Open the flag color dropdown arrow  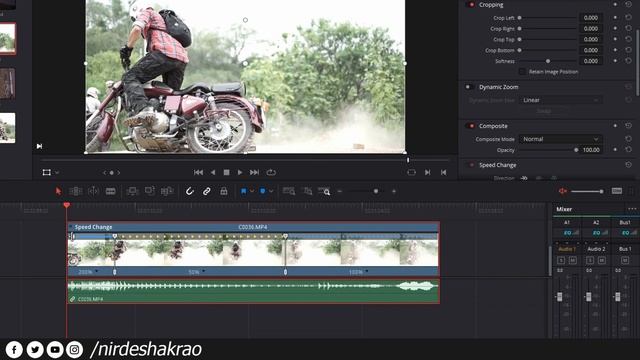(252, 191)
